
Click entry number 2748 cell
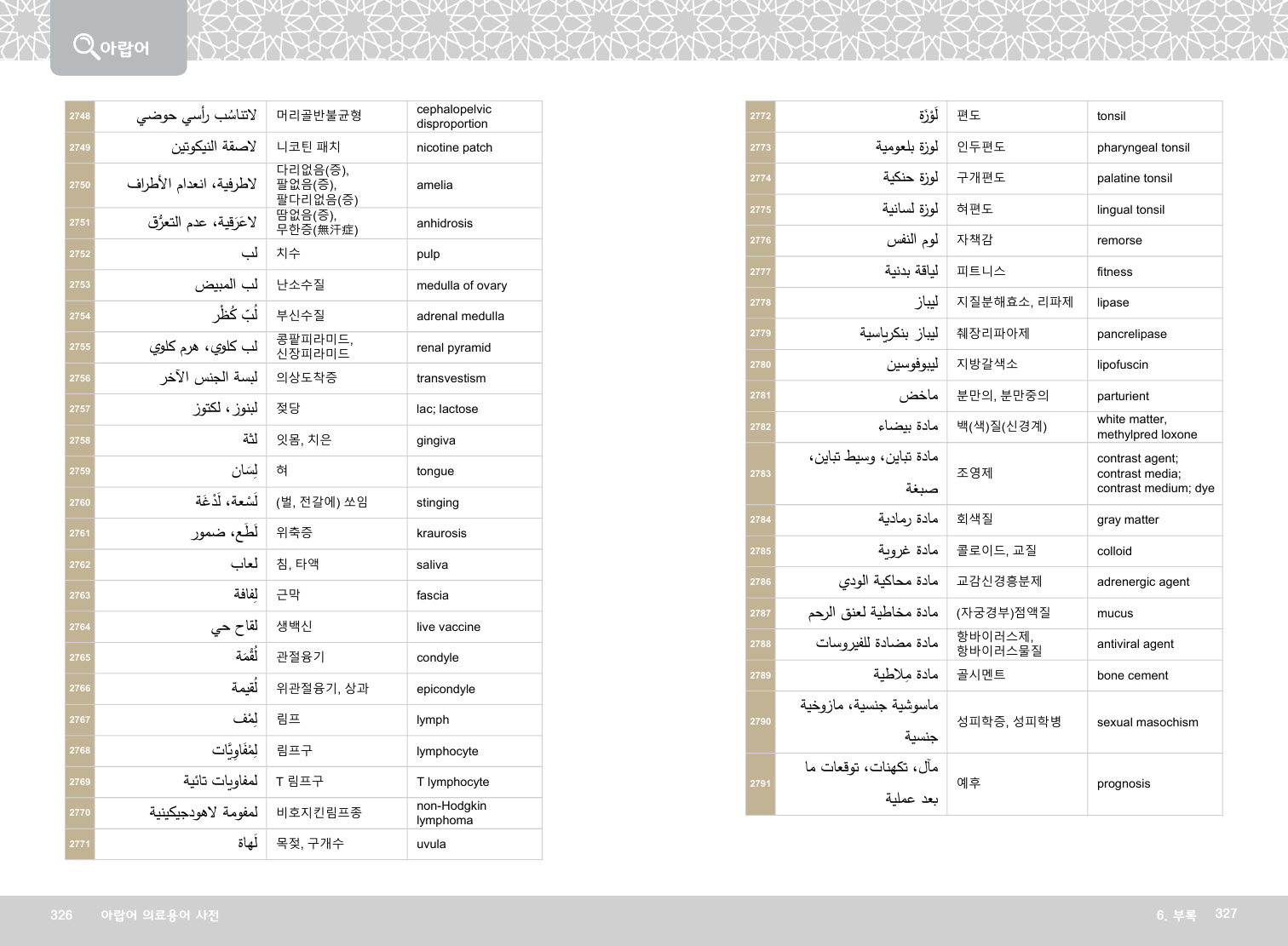pyautogui.click(x=80, y=117)
